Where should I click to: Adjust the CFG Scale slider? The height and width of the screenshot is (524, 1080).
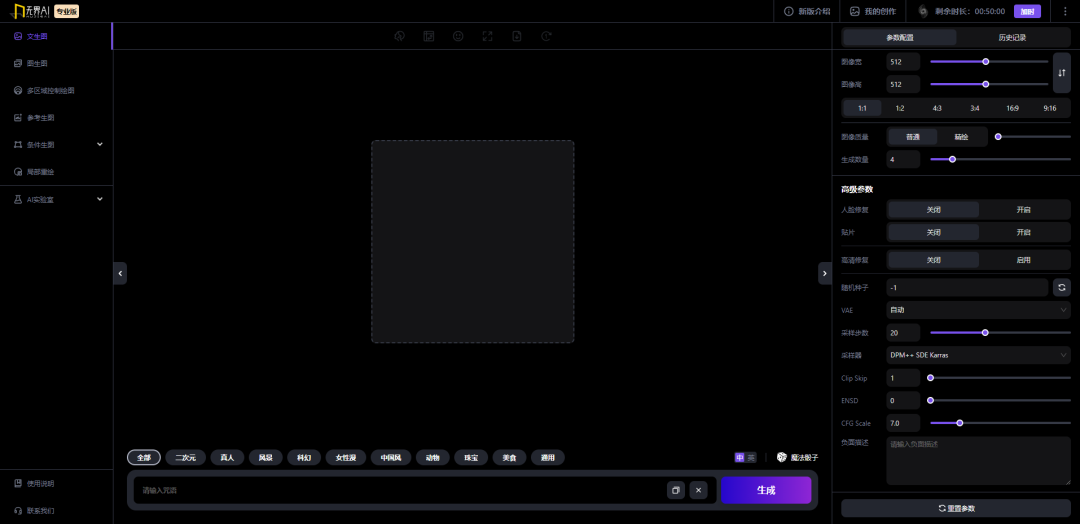pos(1000,423)
